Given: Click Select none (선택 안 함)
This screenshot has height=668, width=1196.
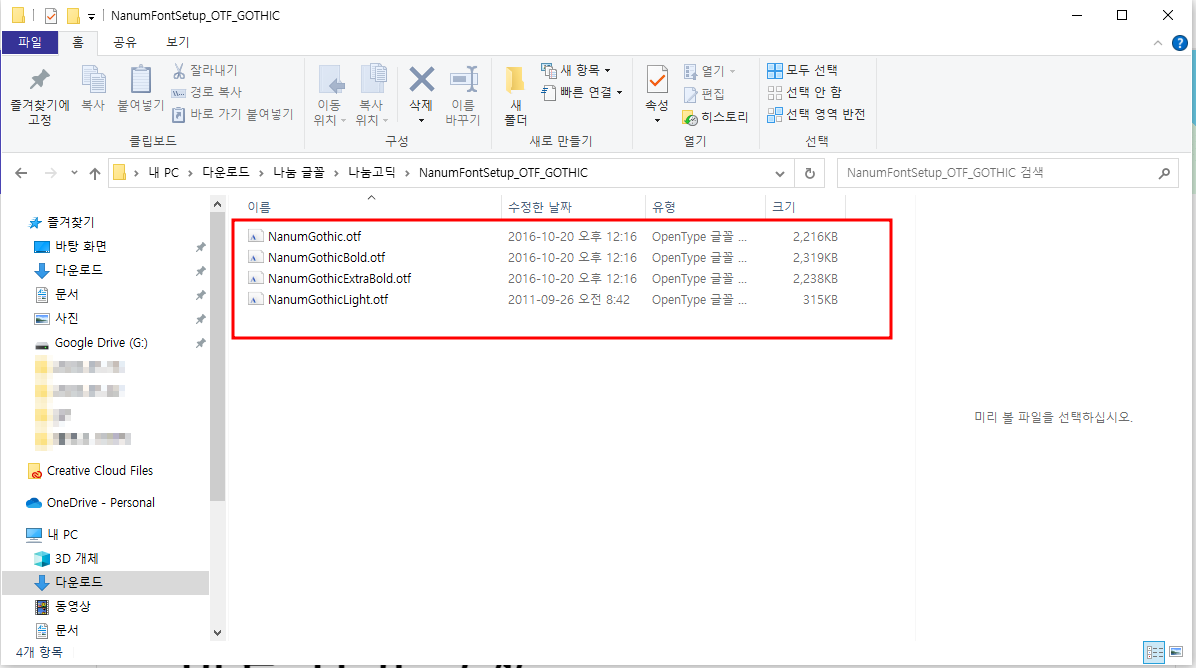Looking at the screenshot, I should 805,92.
